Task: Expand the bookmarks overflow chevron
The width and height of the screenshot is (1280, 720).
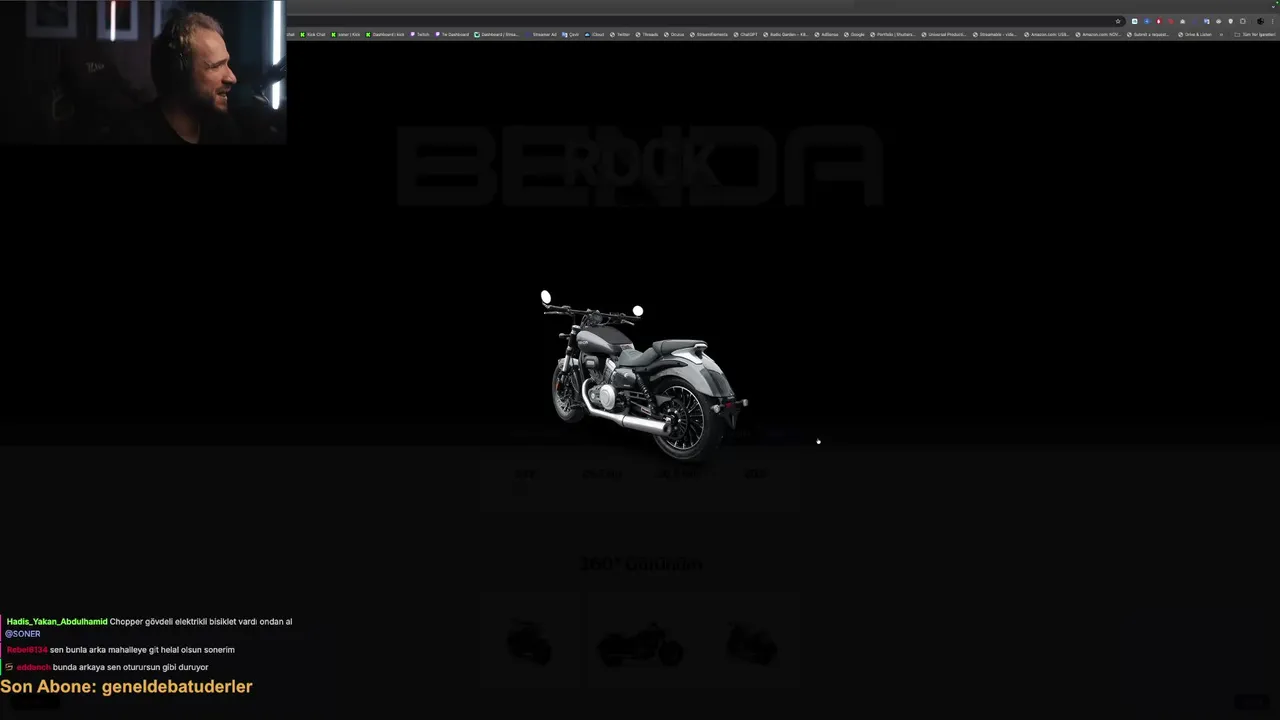Action: [x=1221, y=34]
